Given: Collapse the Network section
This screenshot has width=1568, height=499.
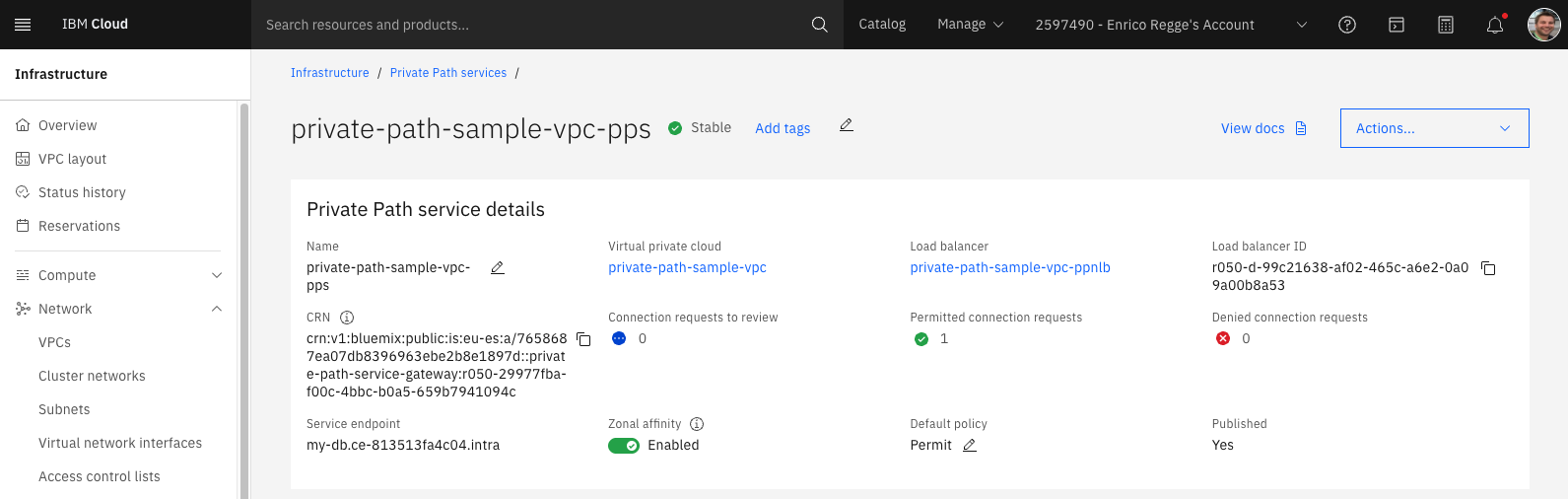Looking at the screenshot, I should coord(217,309).
